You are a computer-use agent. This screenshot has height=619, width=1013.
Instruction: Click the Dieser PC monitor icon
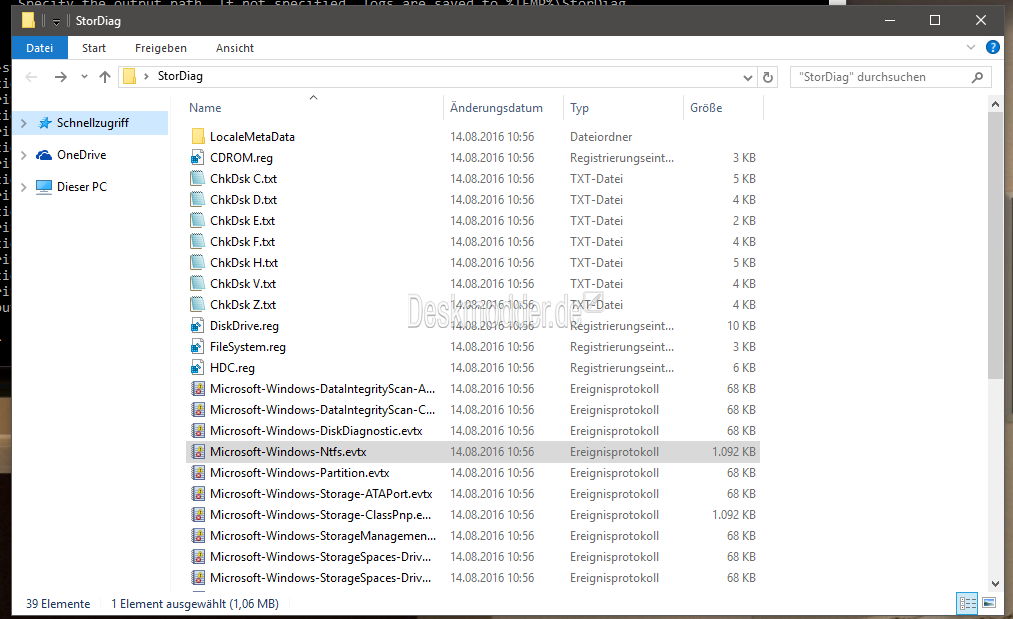pyautogui.click(x=44, y=187)
